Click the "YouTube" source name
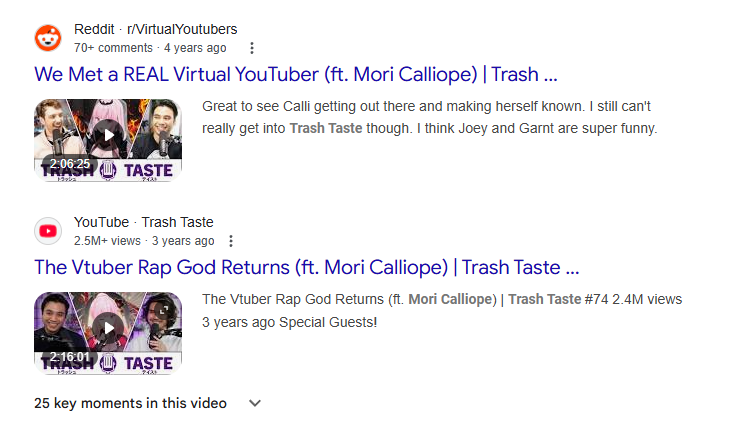This screenshot has height=423, width=731. pos(101,222)
